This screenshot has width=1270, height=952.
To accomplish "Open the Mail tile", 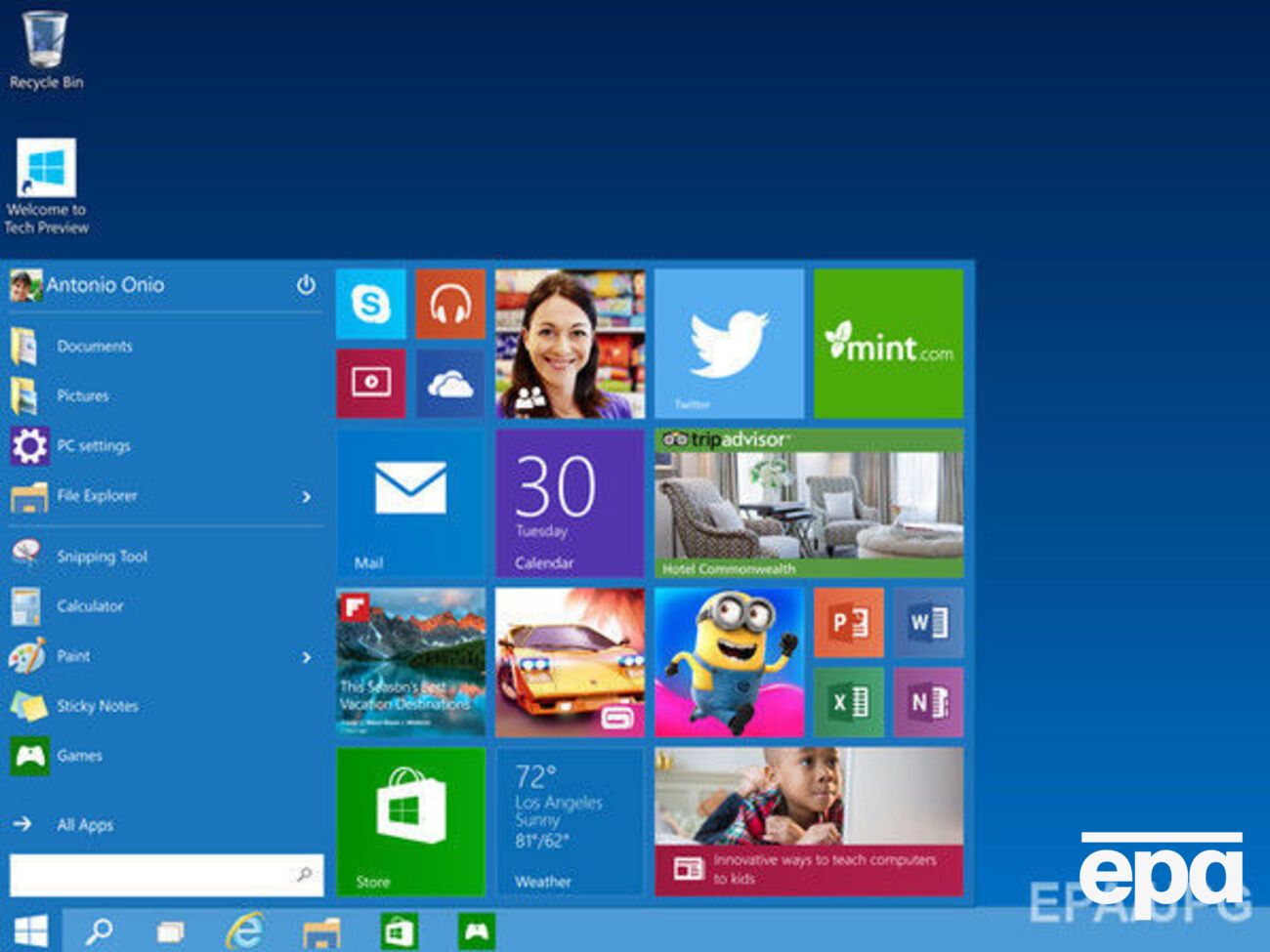I will click(410, 503).
